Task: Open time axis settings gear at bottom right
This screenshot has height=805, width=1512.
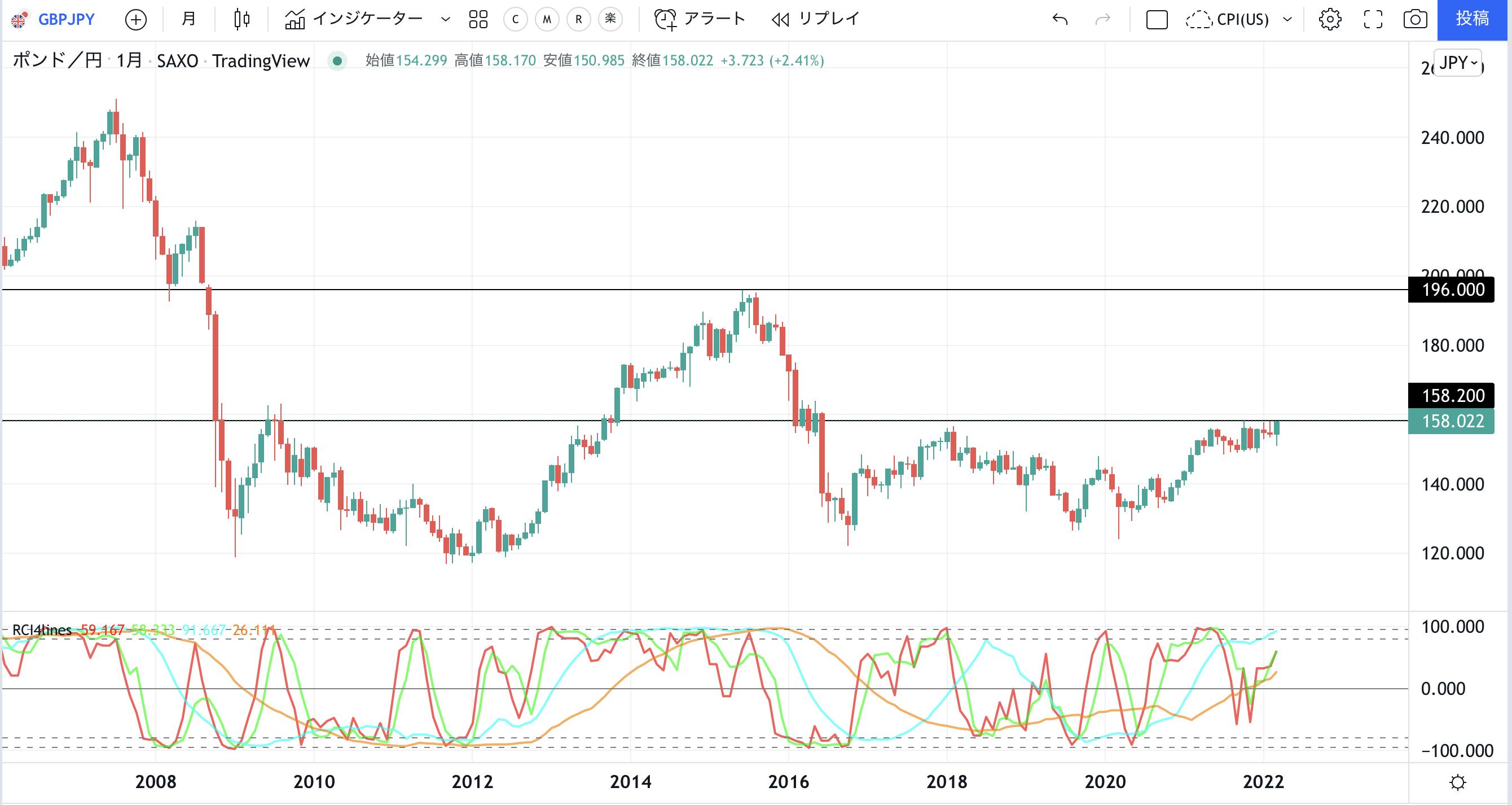Action: [1458, 782]
